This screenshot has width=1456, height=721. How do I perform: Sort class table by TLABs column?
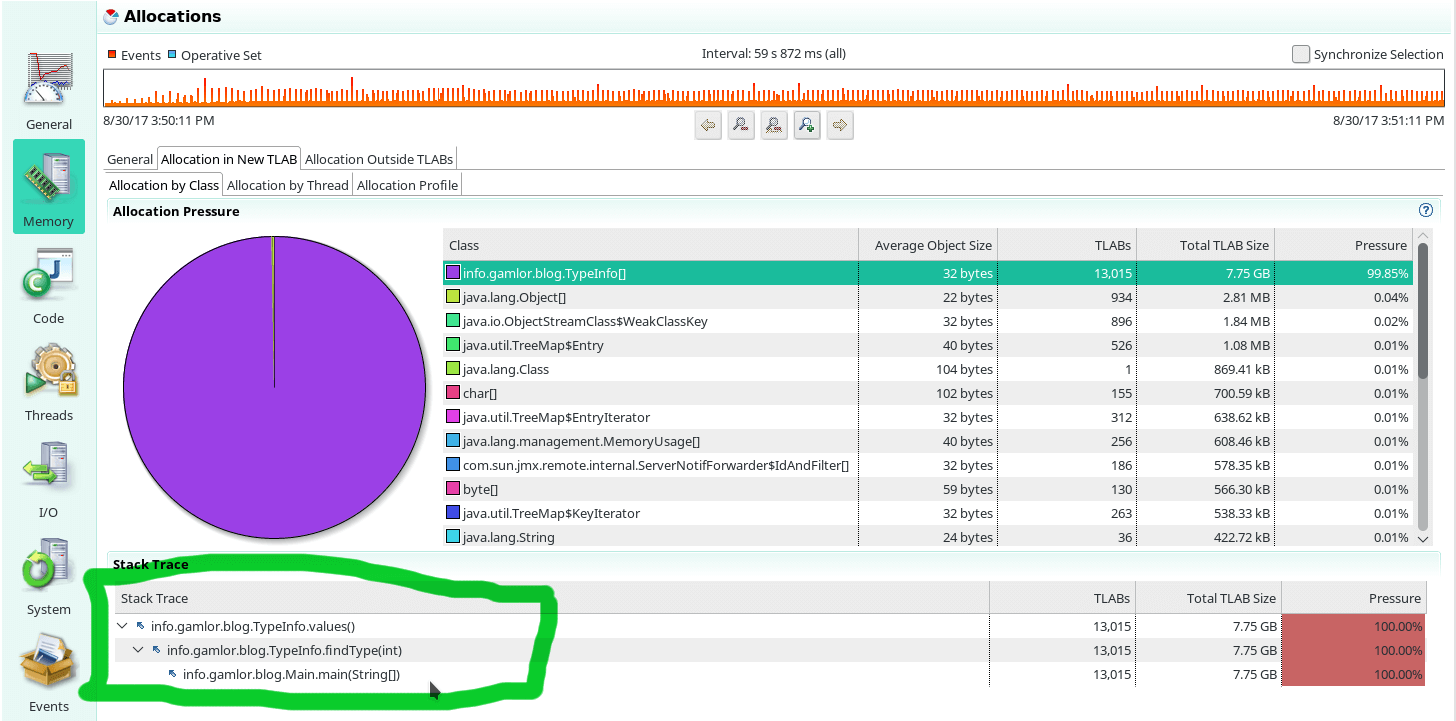click(1067, 245)
